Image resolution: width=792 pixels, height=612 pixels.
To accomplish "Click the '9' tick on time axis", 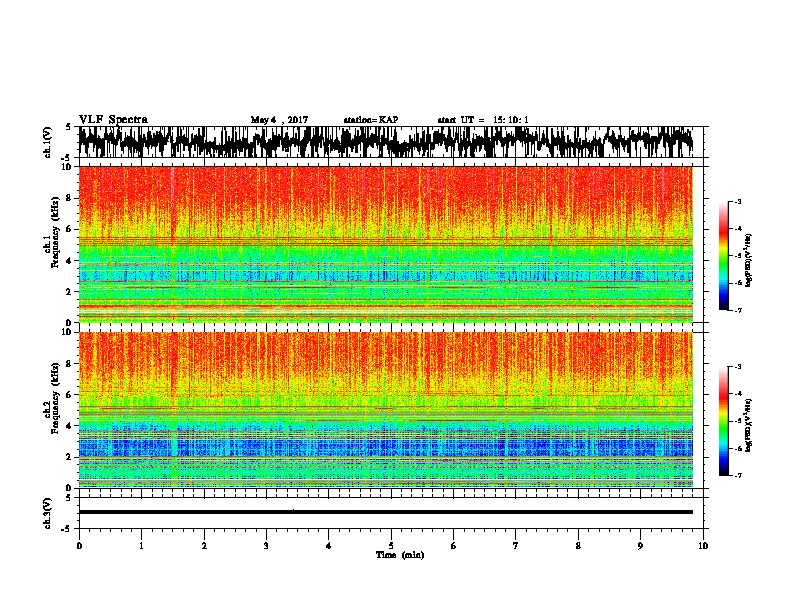I will tap(640, 545).
